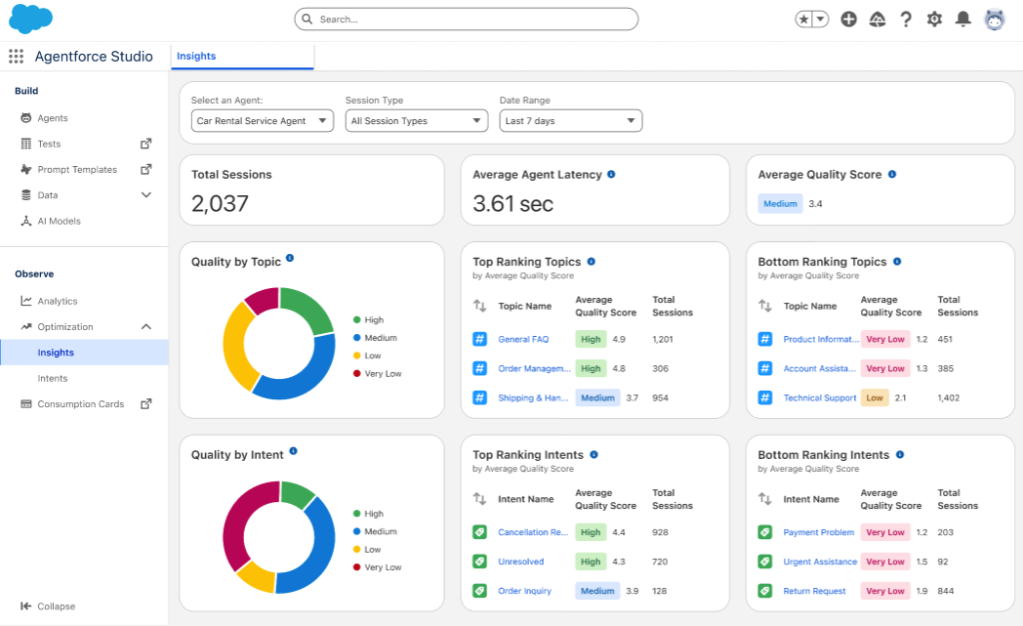Open the General FAQ topic link

523,339
